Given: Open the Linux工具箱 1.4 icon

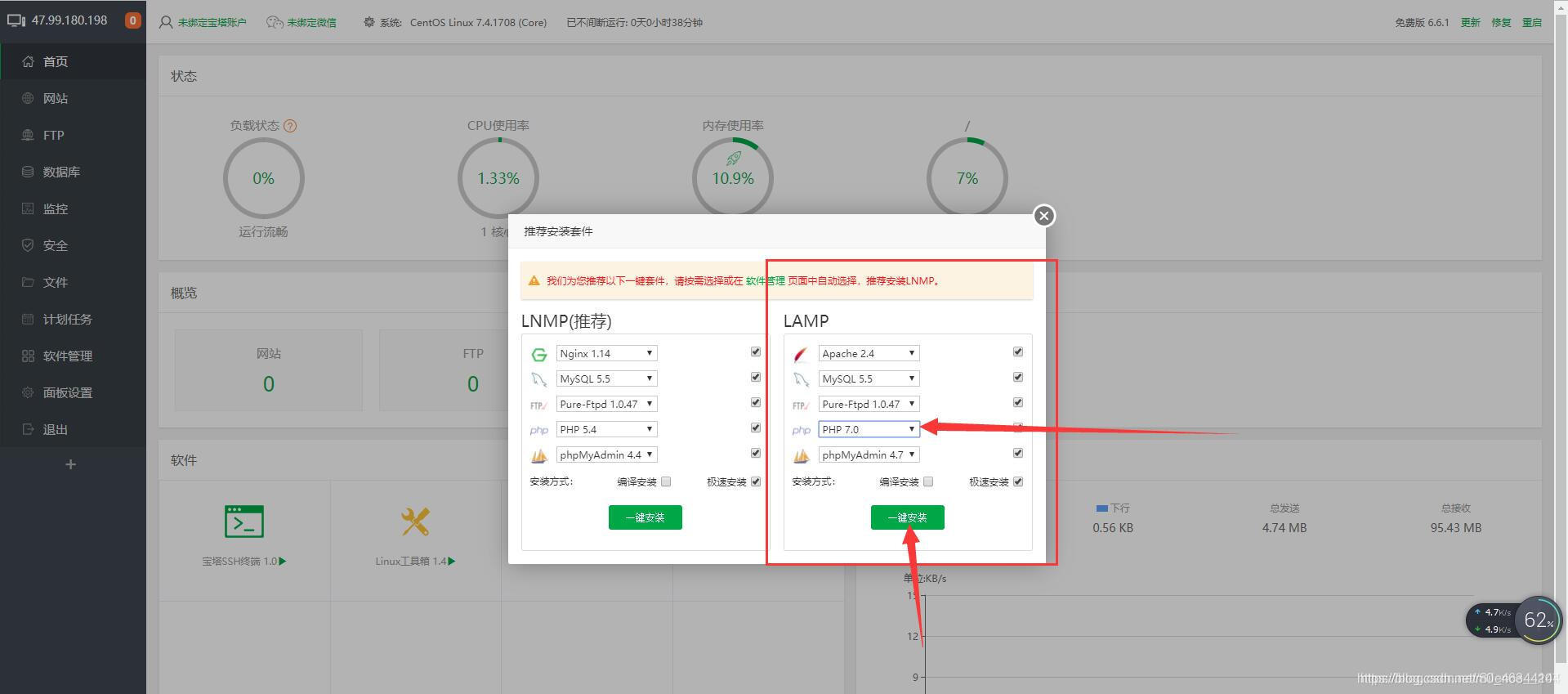Looking at the screenshot, I should coord(415,522).
